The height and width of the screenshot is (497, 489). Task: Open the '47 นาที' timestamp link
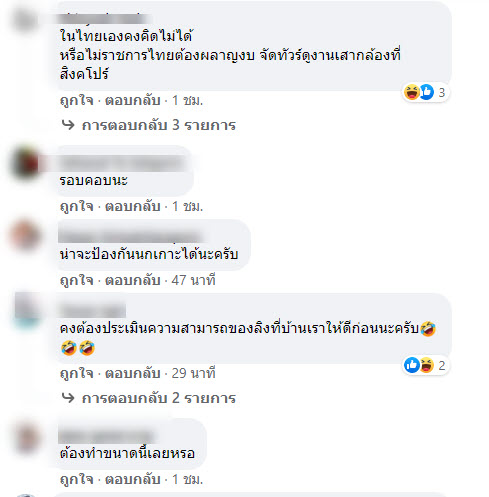click(x=193, y=280)
